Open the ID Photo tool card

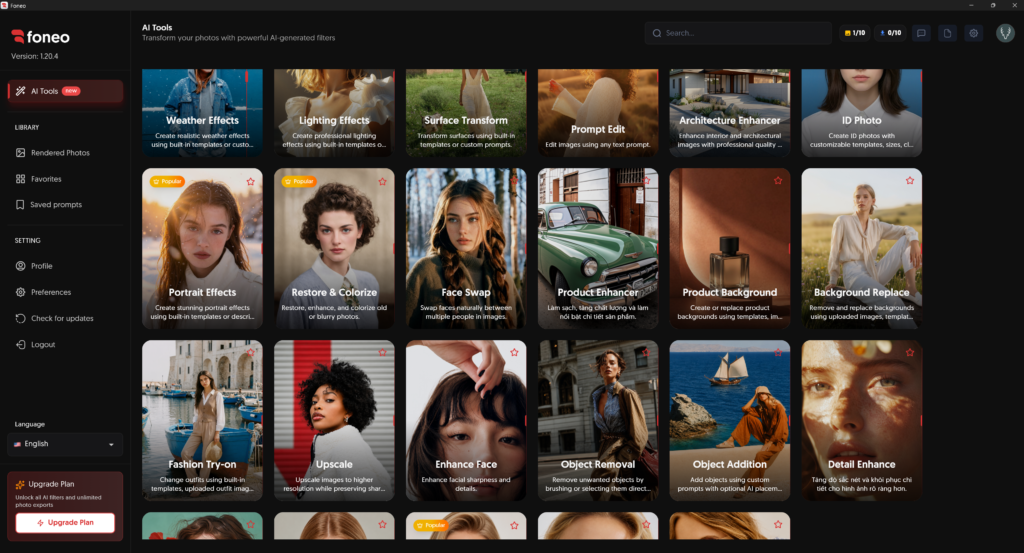(x=861, y=112)
